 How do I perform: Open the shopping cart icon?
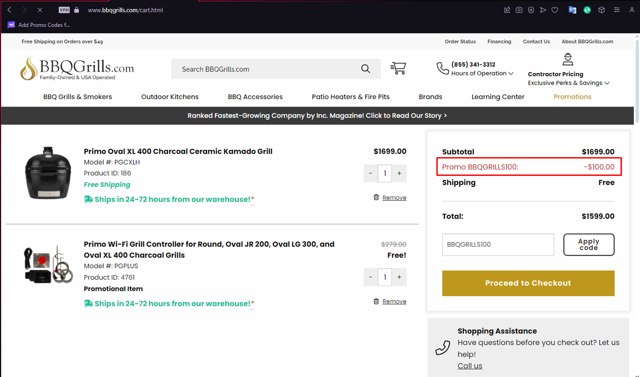pos(398,68)
